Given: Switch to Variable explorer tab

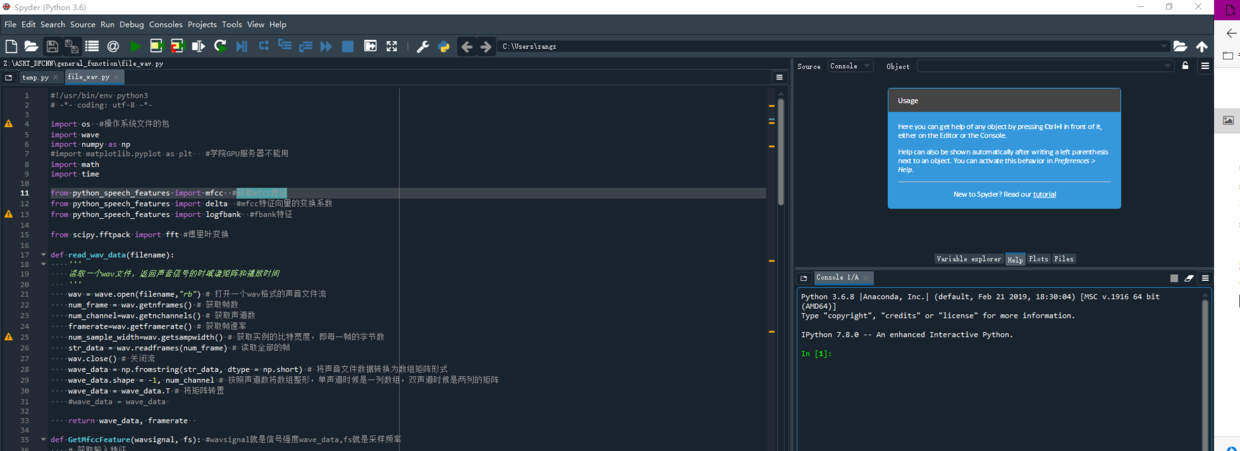Looking at the screenshot, I should pyautogui.click(x=969, y=259).
